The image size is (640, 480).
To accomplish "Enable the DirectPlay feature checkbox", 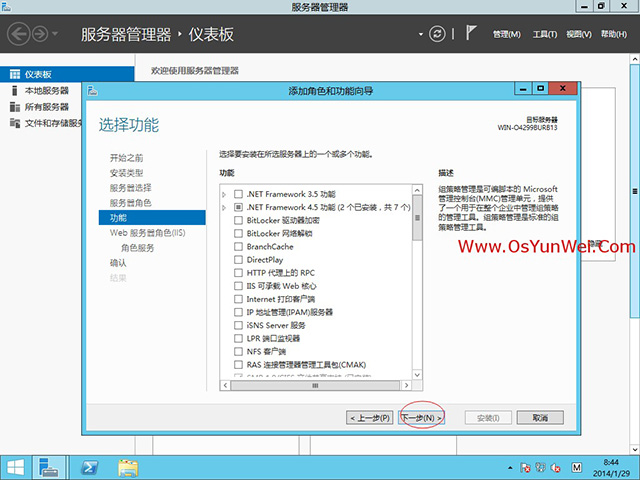I will click(238, 259).
